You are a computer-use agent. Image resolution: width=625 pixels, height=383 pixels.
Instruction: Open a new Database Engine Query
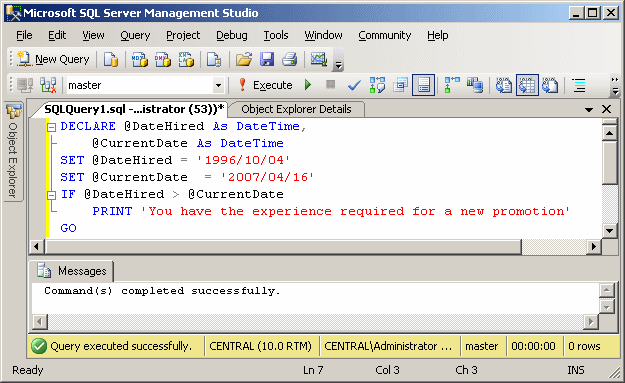pos(111,60)
